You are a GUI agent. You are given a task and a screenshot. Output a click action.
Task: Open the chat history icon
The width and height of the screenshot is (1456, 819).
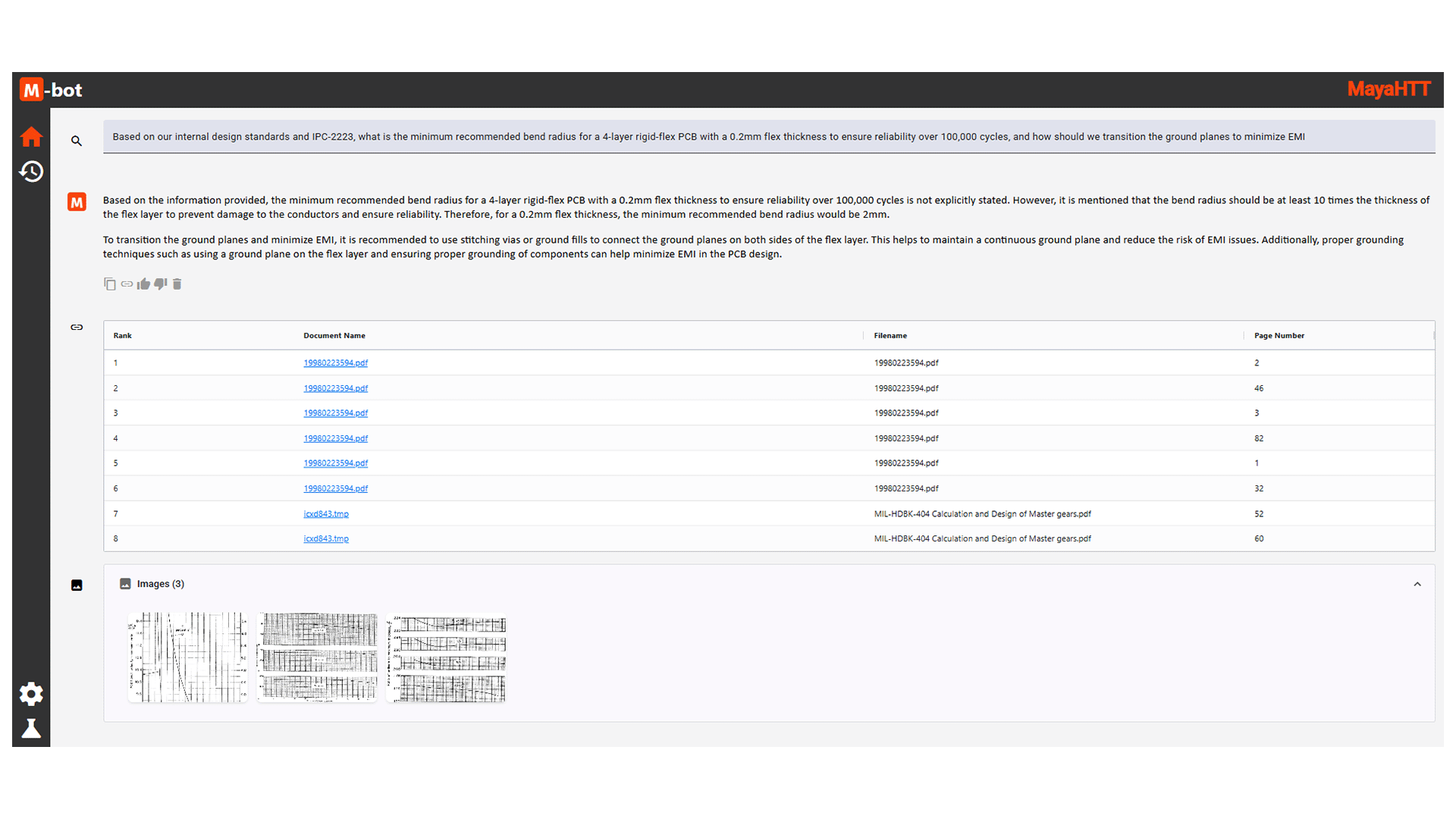[x=31, y=171]
